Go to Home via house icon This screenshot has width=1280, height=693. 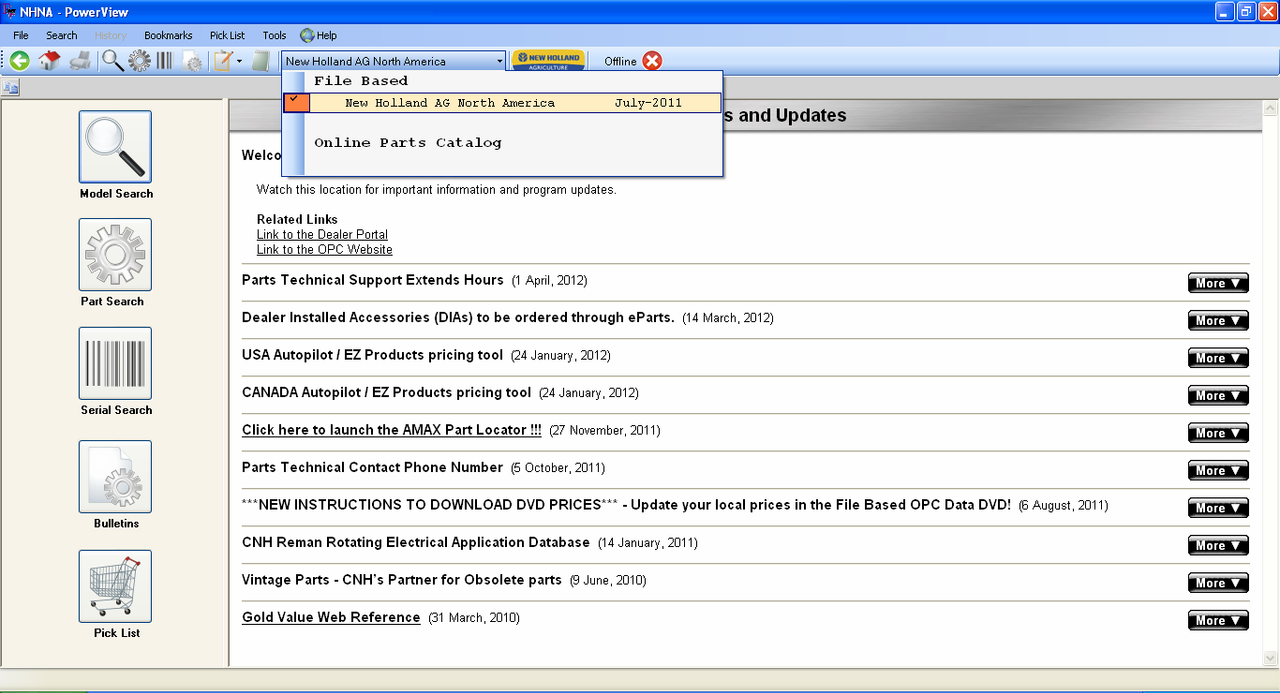[x=49, y=61]
